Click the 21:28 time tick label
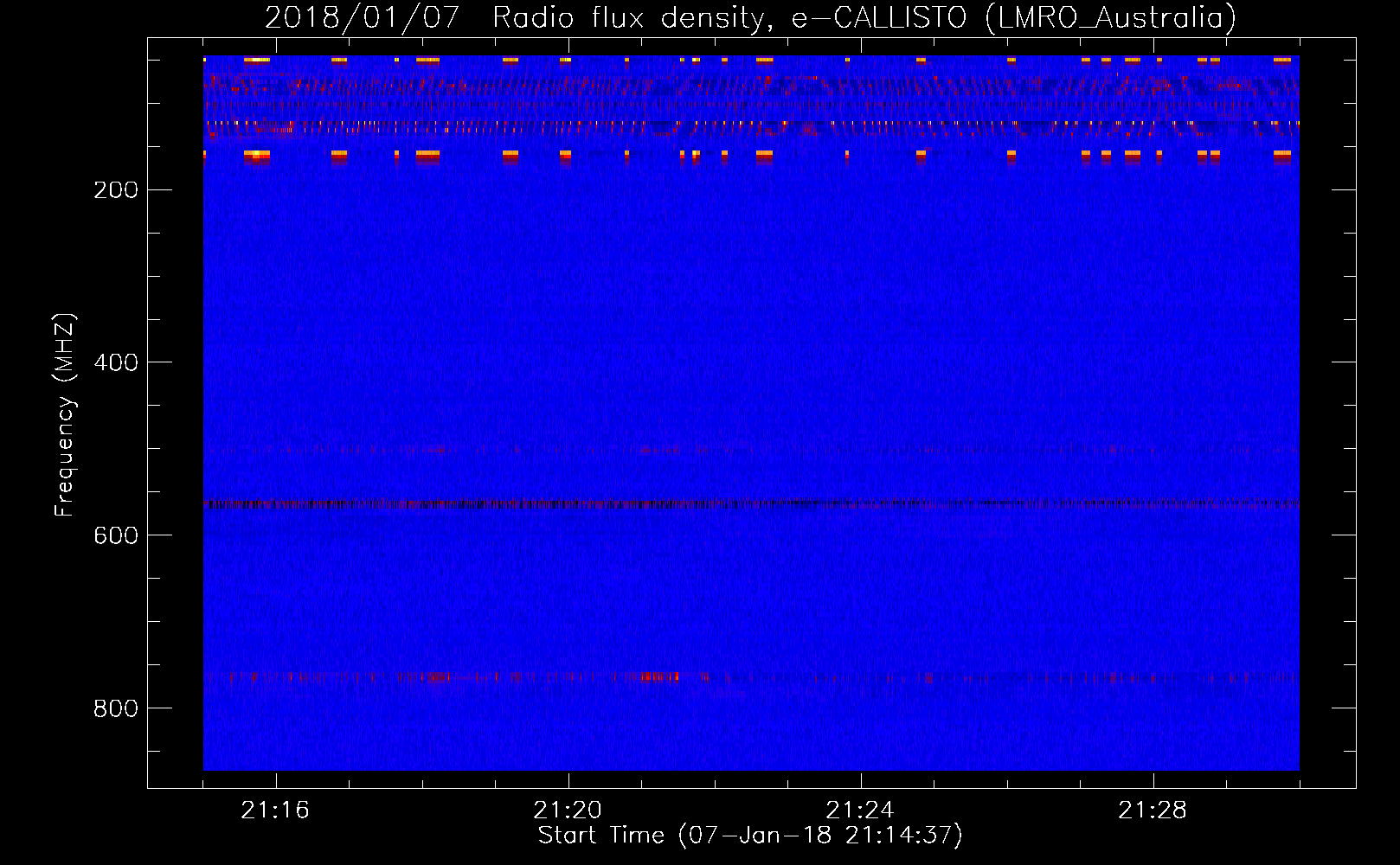1400x865 pixels. pos(1153,811)
